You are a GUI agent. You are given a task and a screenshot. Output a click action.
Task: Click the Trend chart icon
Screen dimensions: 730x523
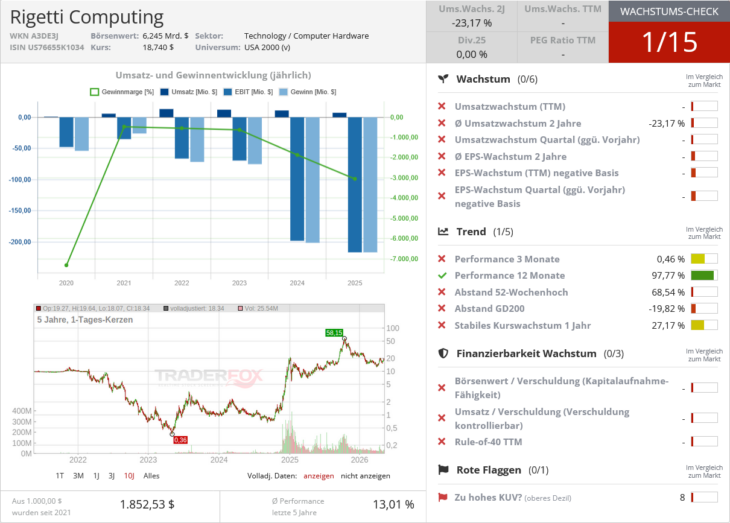point(443,231)
